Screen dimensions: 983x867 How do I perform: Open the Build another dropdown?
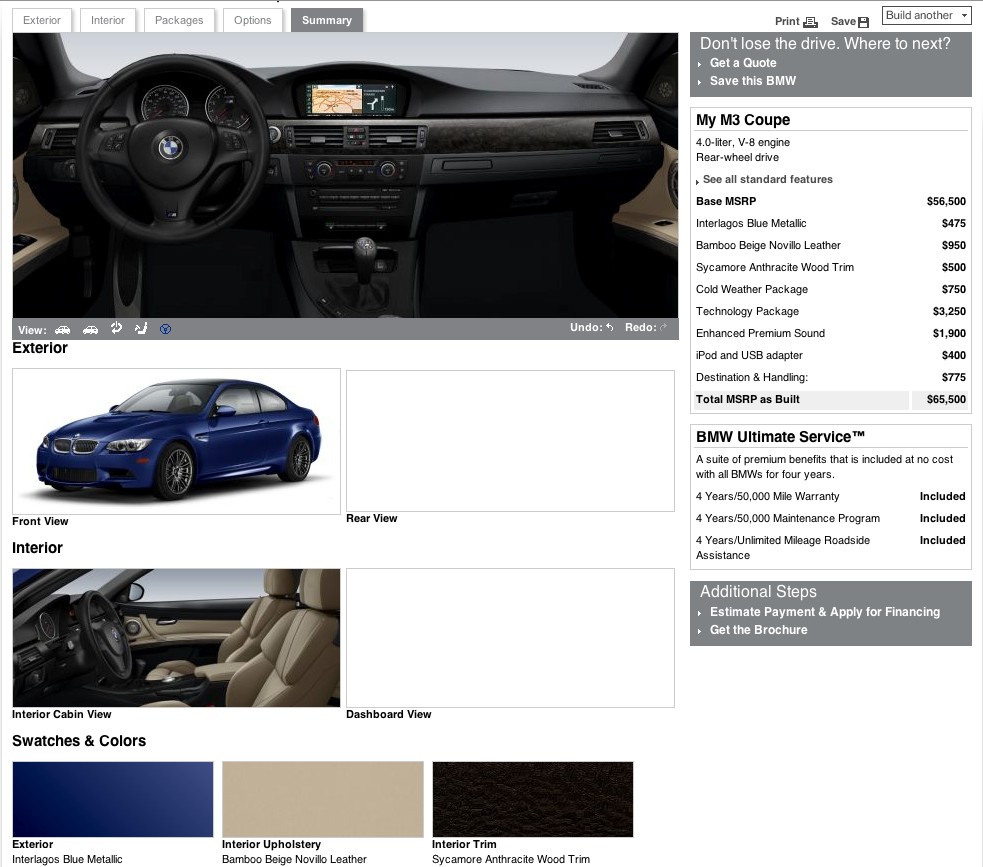click(x=927, y=16)
